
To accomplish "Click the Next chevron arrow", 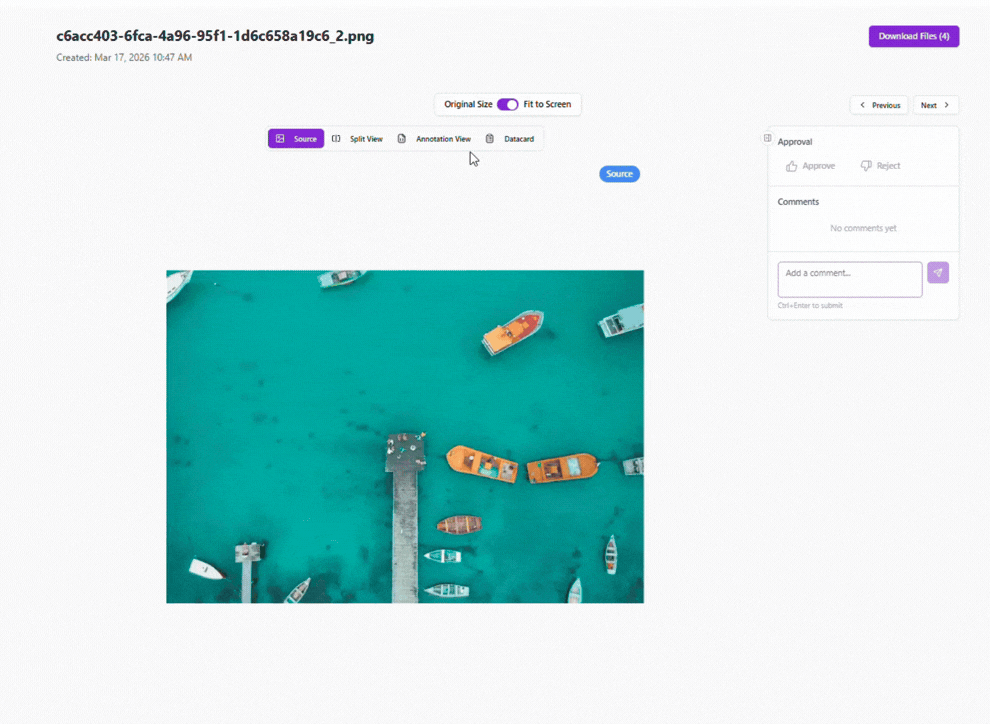I will tap(946, 105).
